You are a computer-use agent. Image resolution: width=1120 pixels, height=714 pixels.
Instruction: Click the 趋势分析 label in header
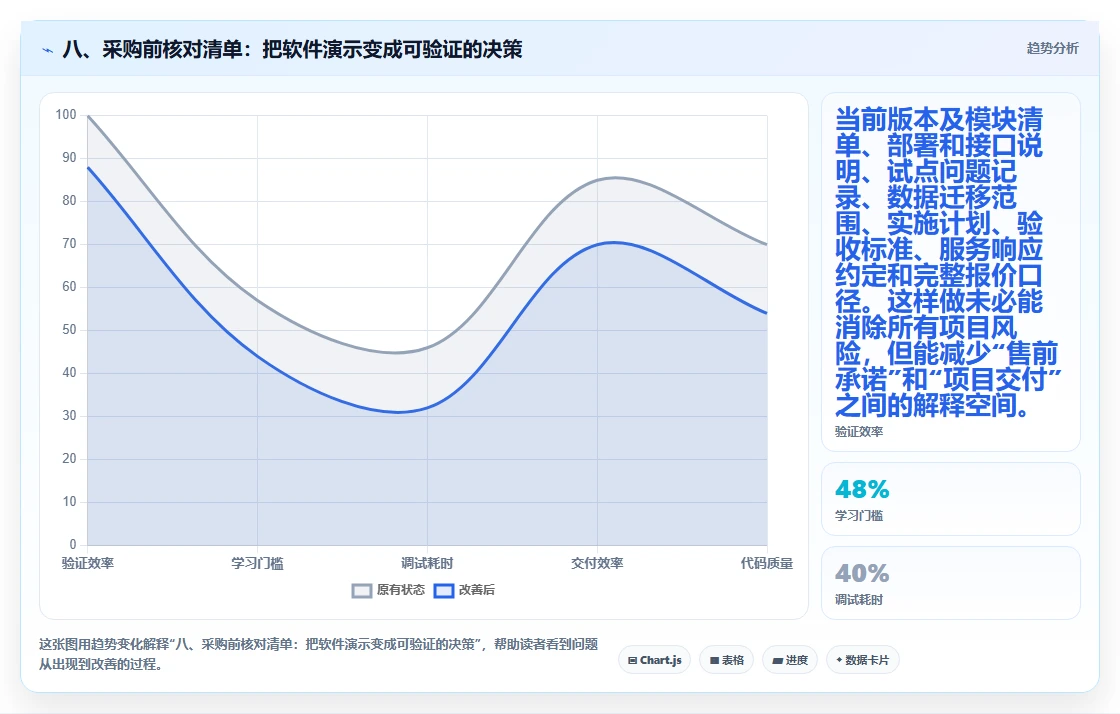pos(1052,49)
